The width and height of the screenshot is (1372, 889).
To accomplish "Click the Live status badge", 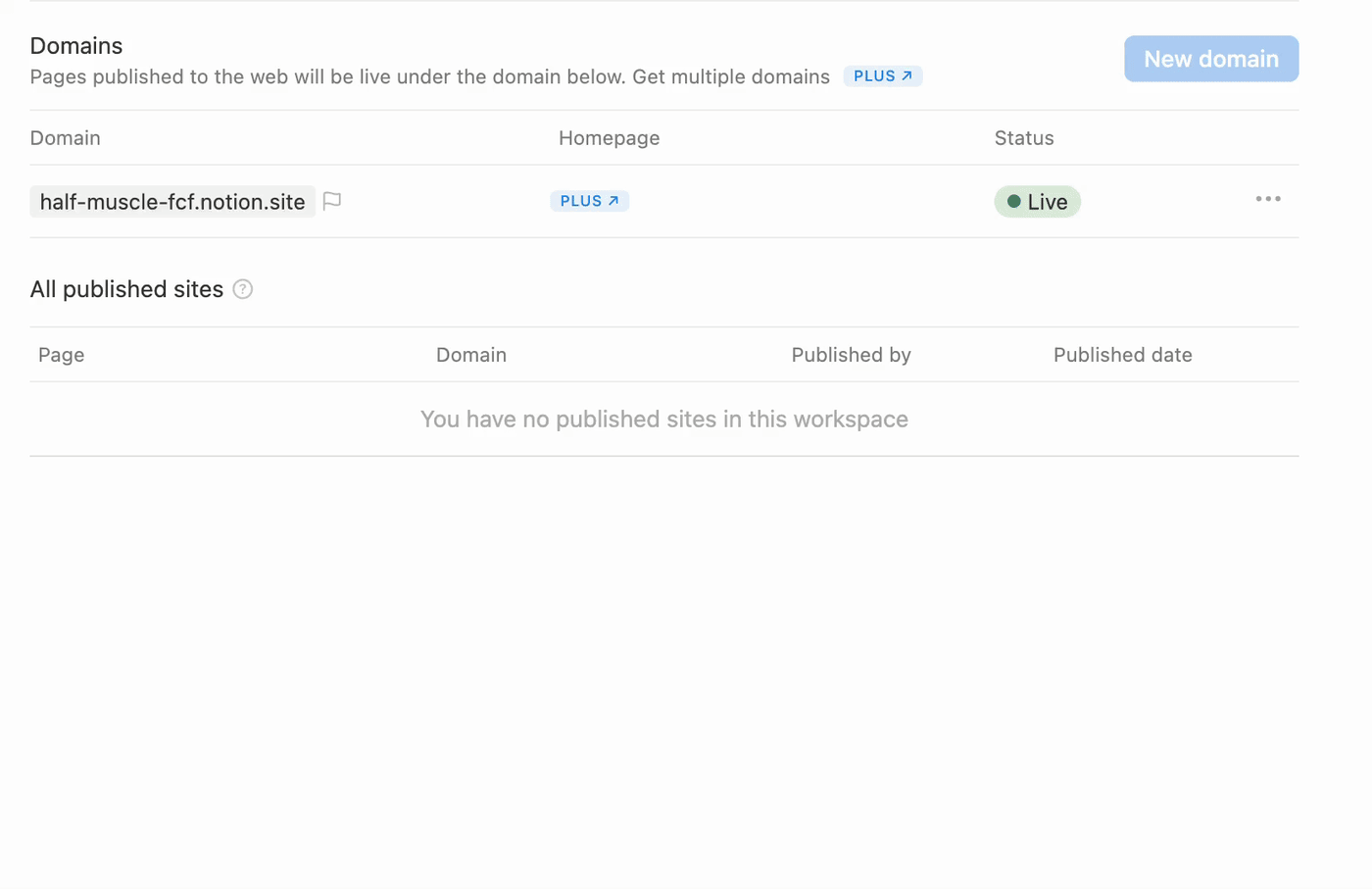I will click(x=1037, y=202).
